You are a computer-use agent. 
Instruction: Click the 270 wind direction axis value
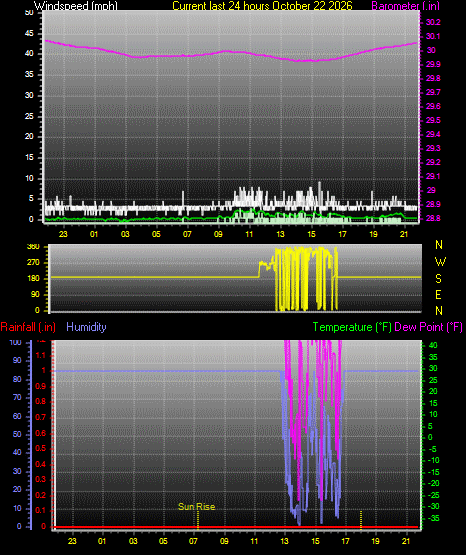pyautogui.click(x=33, y=263)
